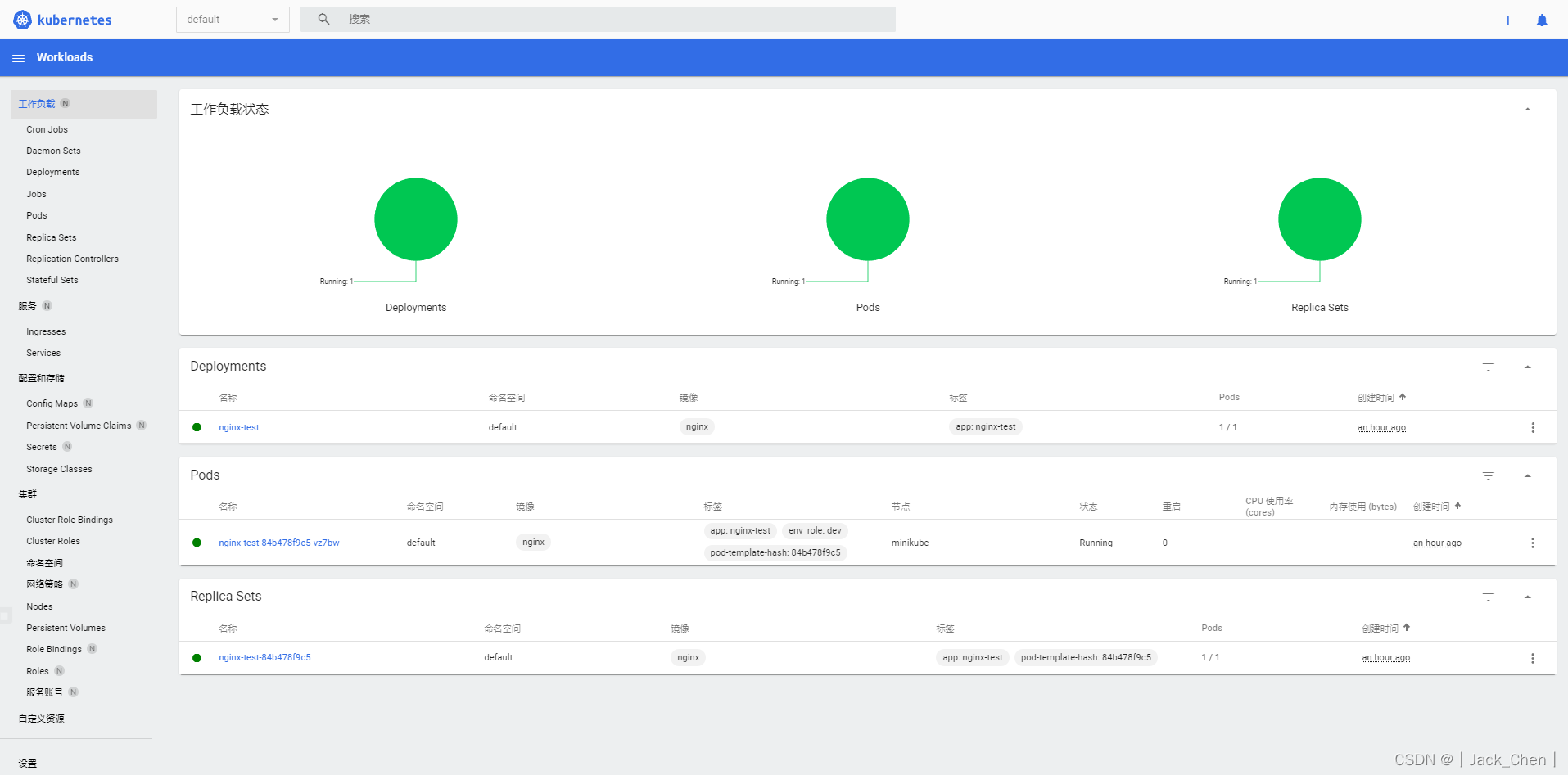Image resolution: width=1568 pixels, height=775 pixels.
Task: Click the Deployments green status circle
Action: pos(416,219)
